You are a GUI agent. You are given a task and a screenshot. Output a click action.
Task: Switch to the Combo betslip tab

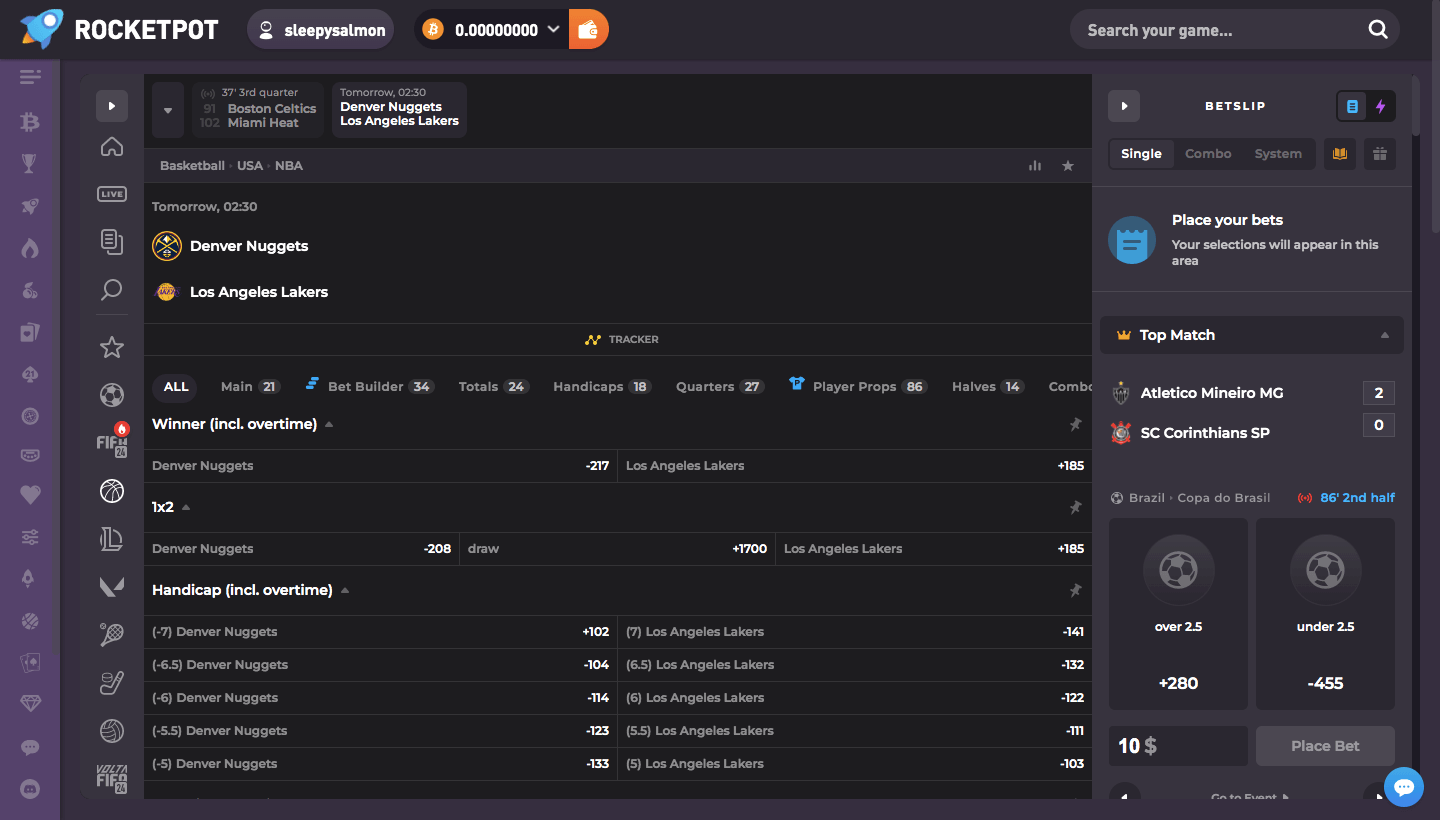tap(1208, 154)
